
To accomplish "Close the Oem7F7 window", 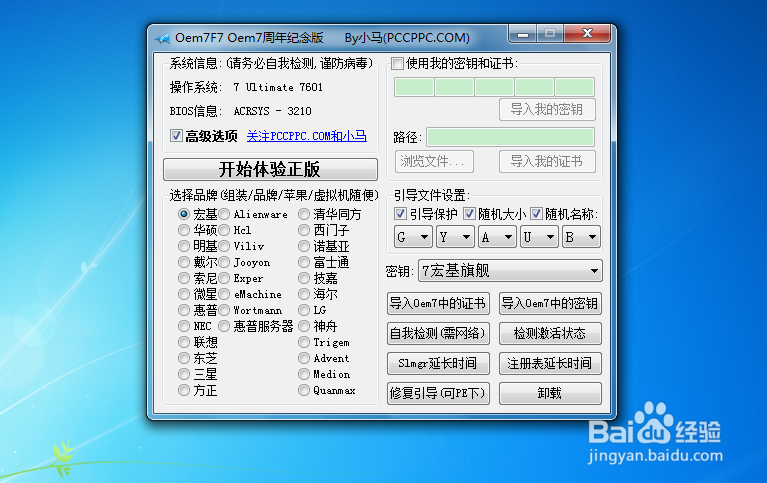I will 587,34.
